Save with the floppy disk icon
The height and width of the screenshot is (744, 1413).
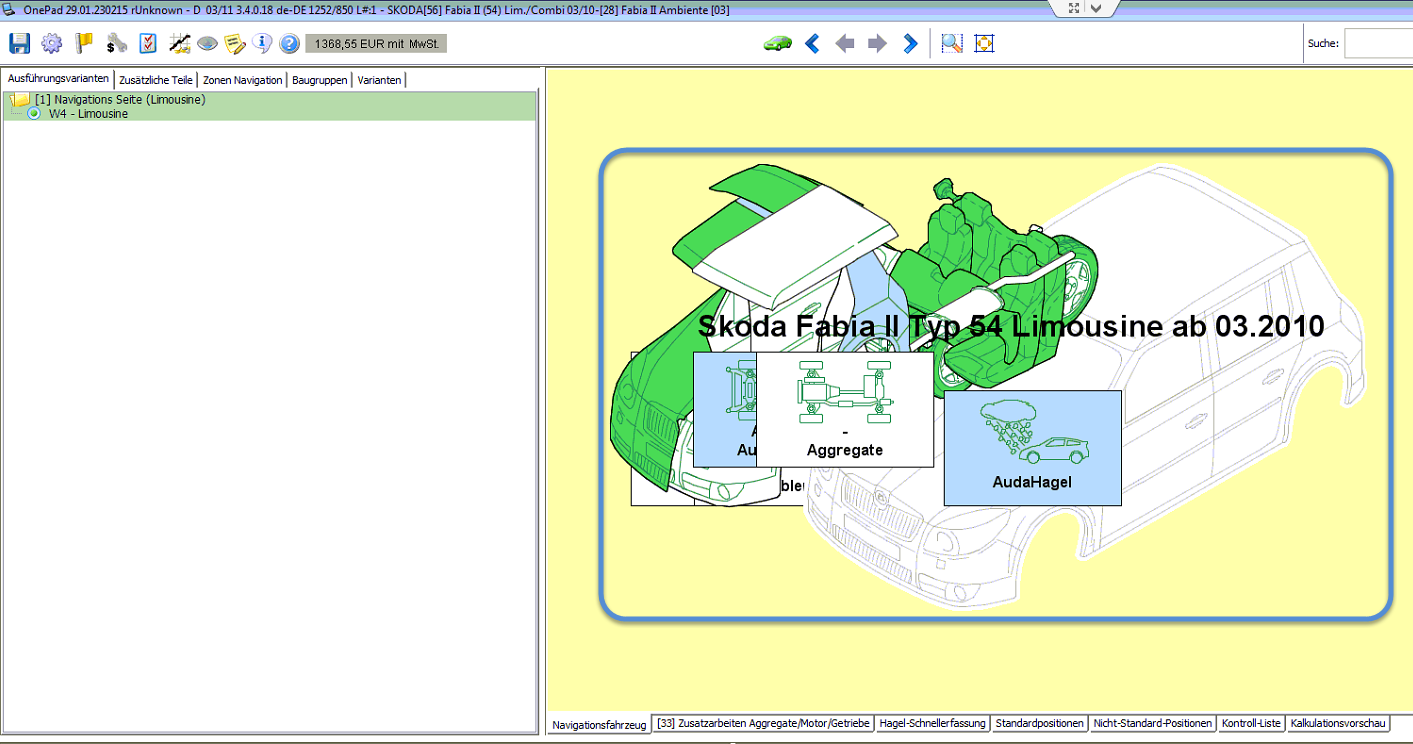click(19, 43)
